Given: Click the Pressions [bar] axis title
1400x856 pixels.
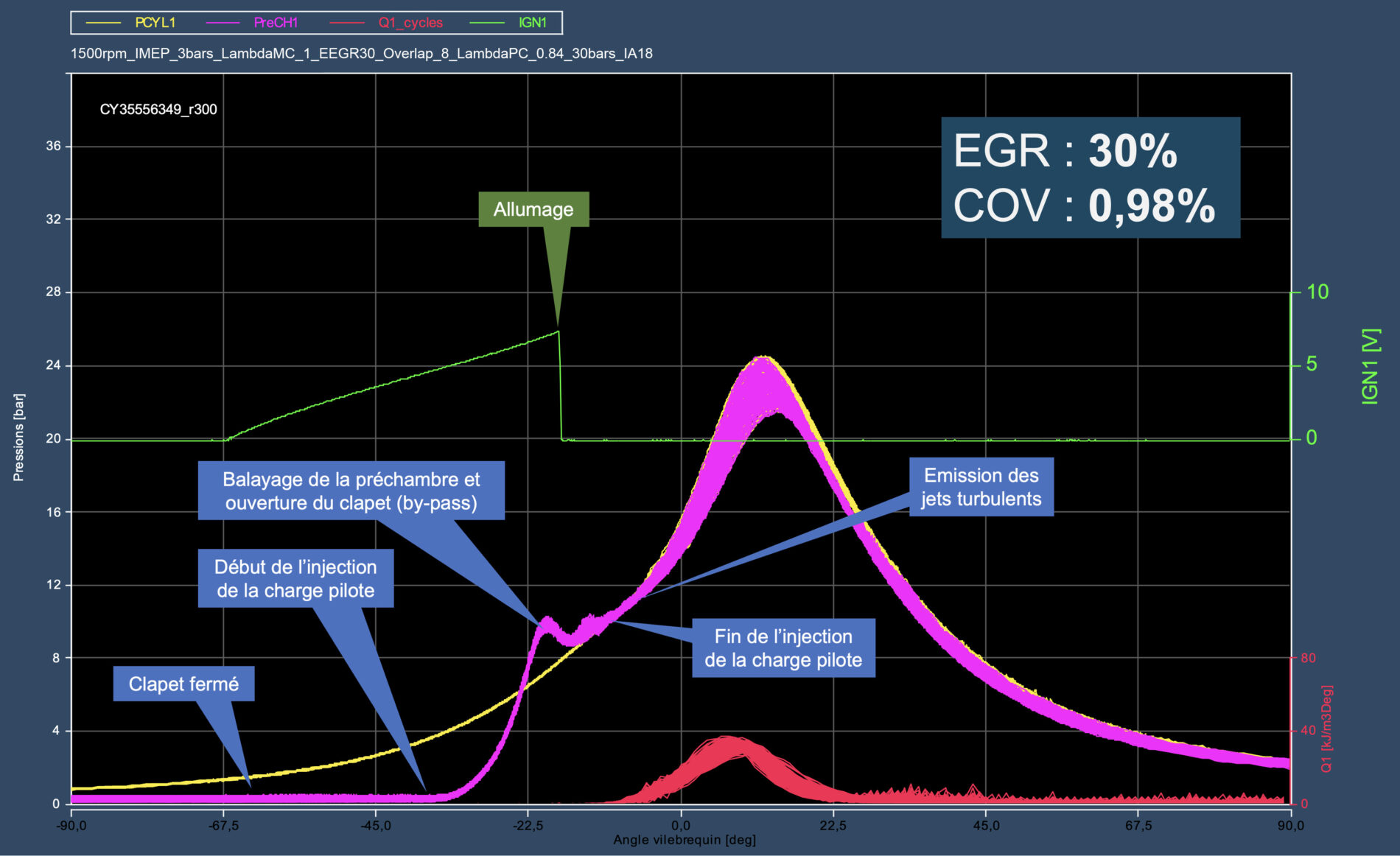Looking at the screenshot, I should pyautogui.click(x=19, y=438).
